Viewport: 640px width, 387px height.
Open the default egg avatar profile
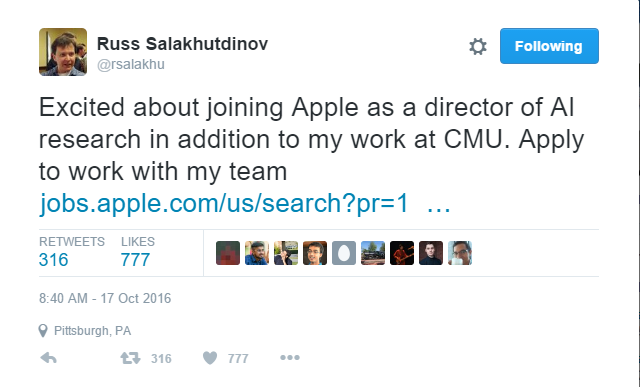(344, 253)
